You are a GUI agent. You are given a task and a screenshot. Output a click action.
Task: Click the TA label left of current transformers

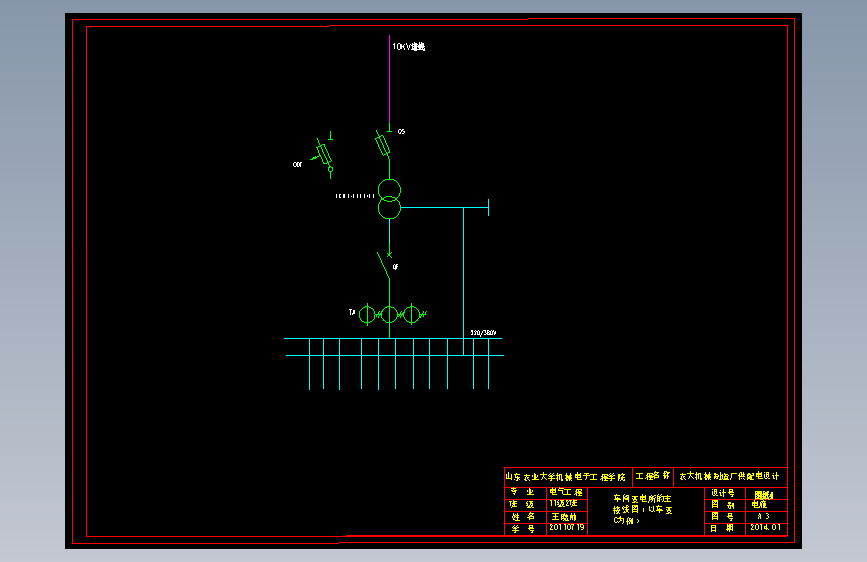click(x=352, y=313)
